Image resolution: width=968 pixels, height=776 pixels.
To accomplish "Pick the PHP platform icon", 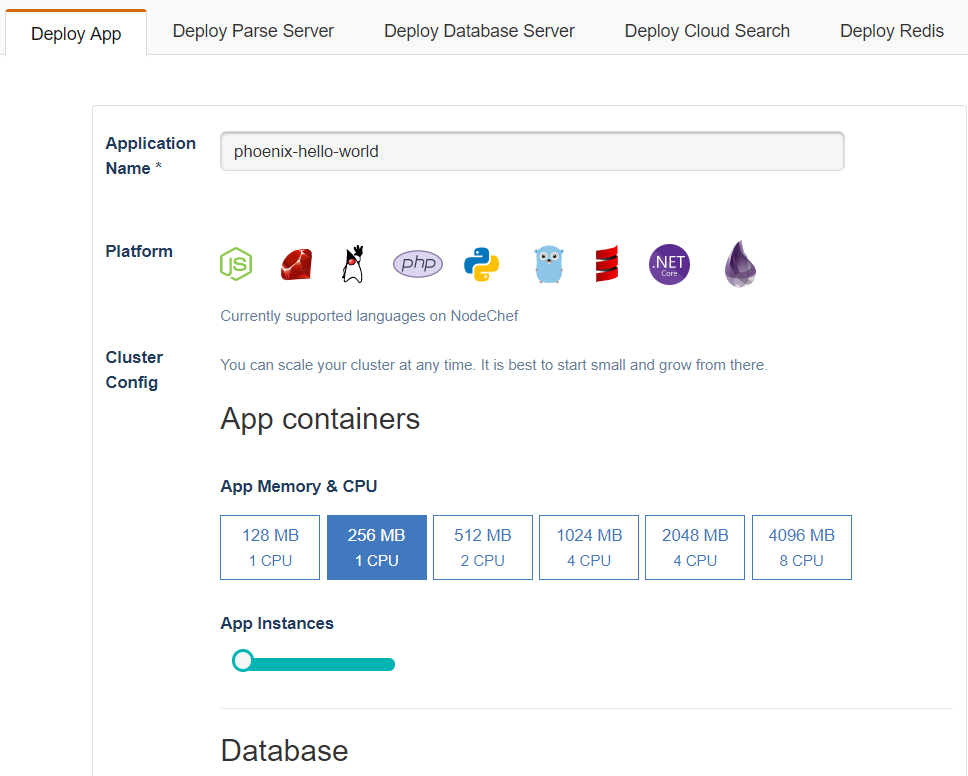I will click(418, 264).
